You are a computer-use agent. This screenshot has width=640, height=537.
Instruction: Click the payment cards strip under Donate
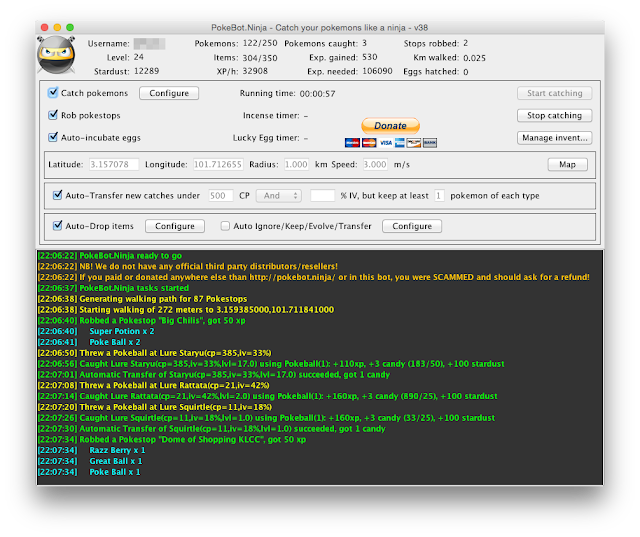[391, 142]
